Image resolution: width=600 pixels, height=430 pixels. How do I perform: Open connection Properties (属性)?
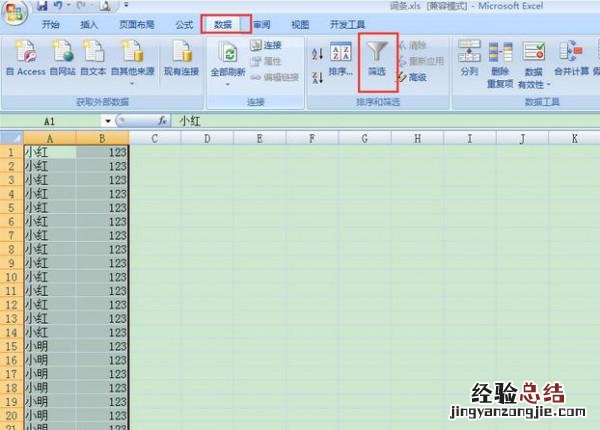tap(266, 61)
